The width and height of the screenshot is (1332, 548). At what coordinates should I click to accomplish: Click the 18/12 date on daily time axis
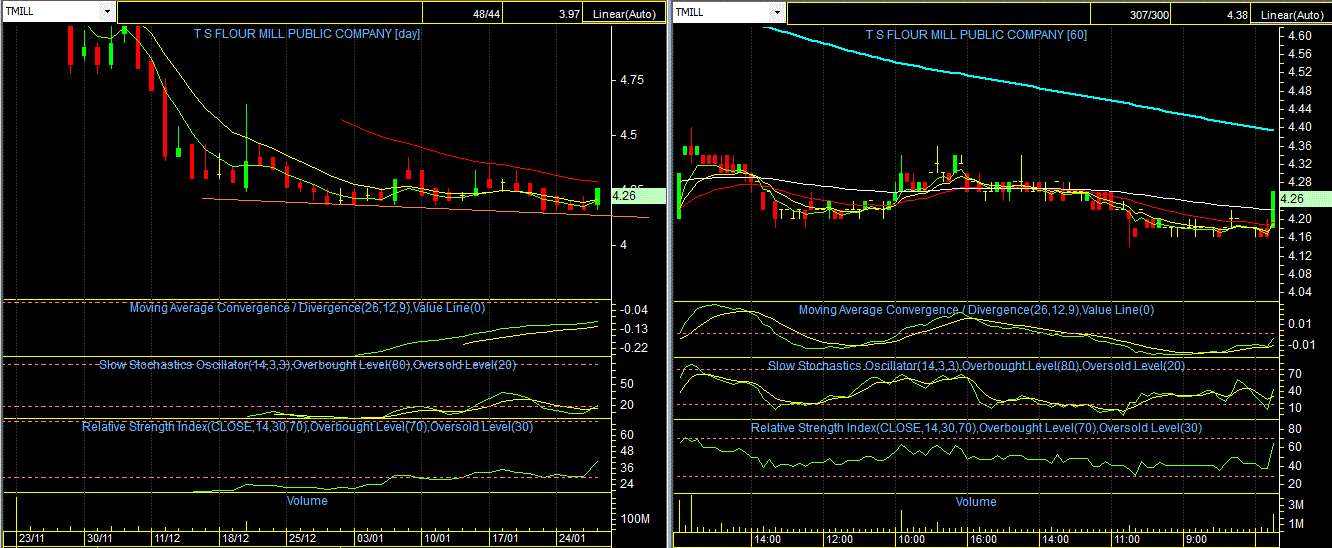tap(235, 538)
